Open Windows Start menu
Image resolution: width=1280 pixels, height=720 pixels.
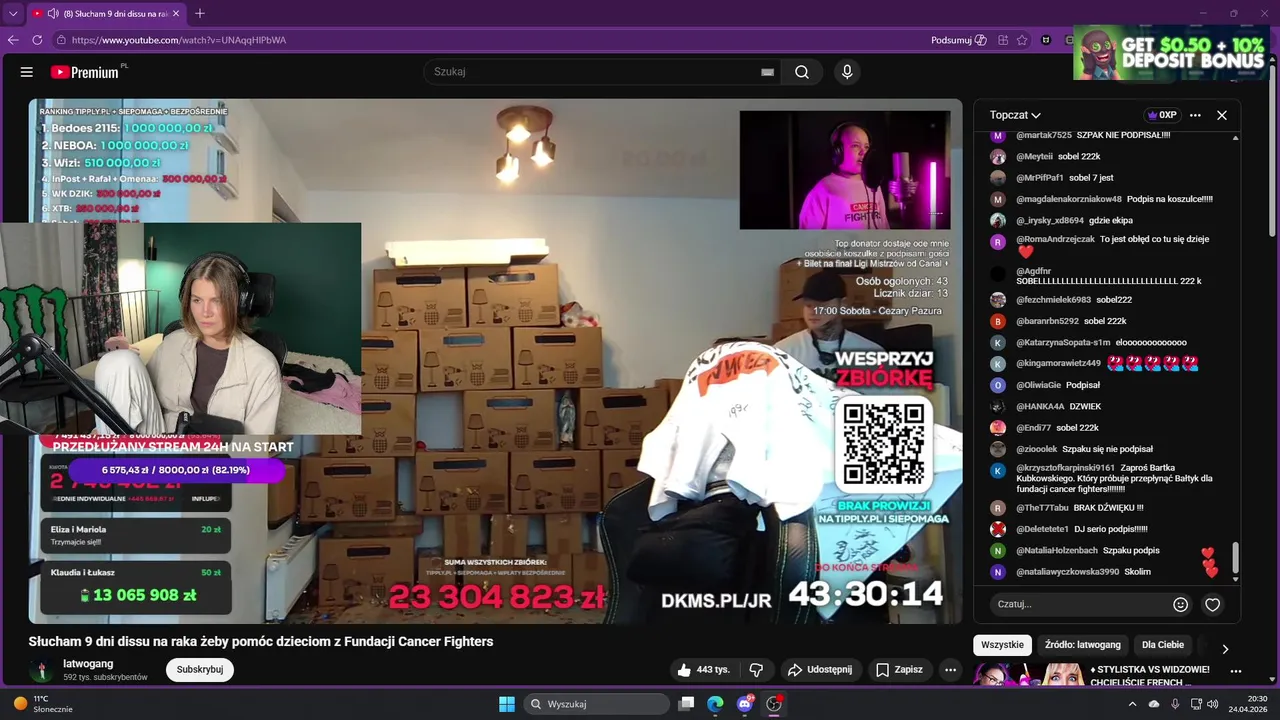tap(507, 704)
